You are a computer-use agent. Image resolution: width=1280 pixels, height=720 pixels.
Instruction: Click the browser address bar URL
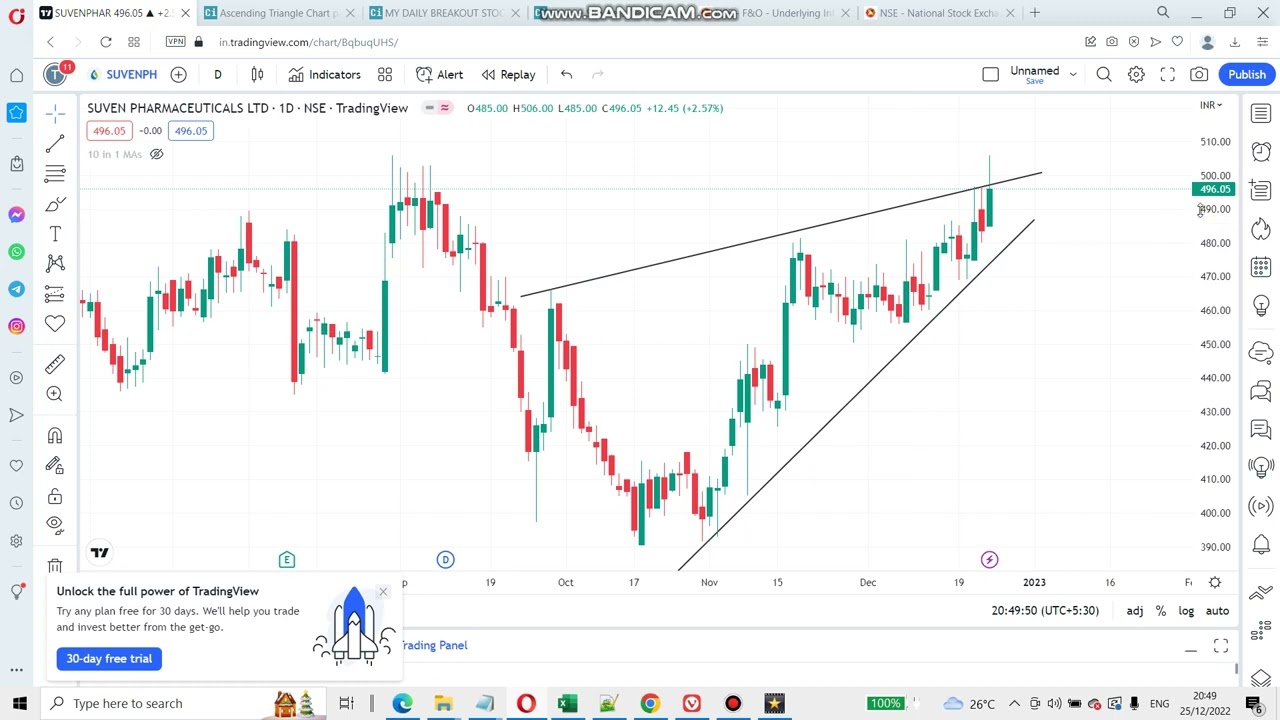(308, 42)
